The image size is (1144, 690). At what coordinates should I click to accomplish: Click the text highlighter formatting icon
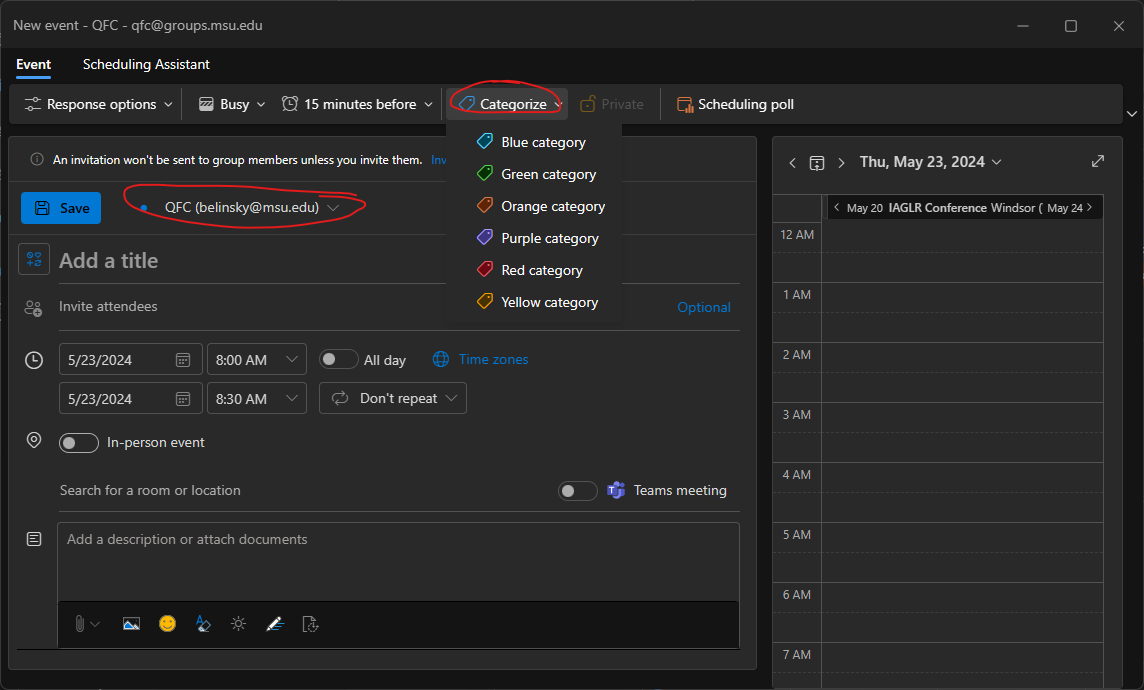click(x=203, y=623)
